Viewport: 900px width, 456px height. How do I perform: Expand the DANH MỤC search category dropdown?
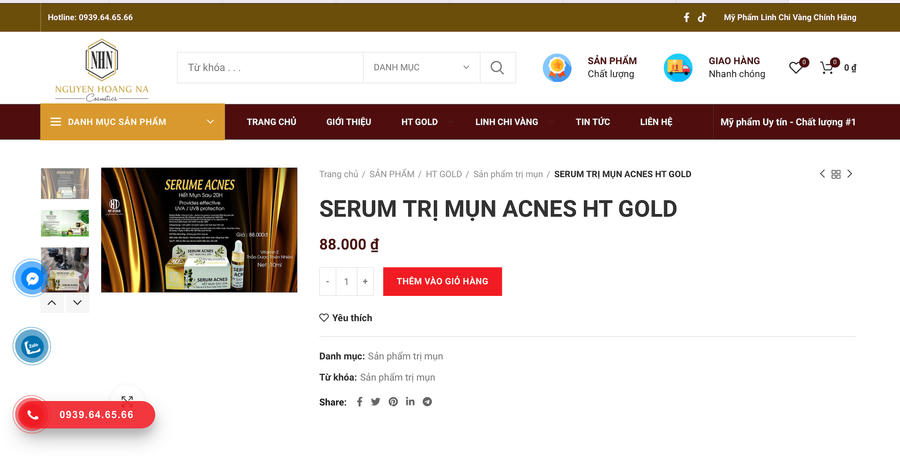pyautogui.click(x=422, y=68)
